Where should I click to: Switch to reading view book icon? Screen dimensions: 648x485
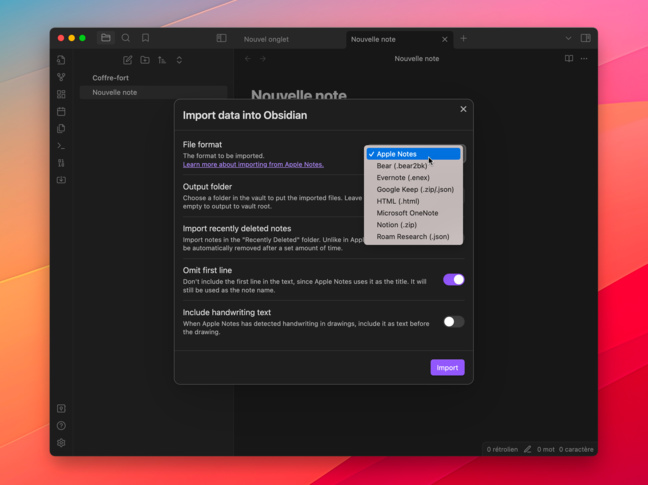(x=569, y=59)
